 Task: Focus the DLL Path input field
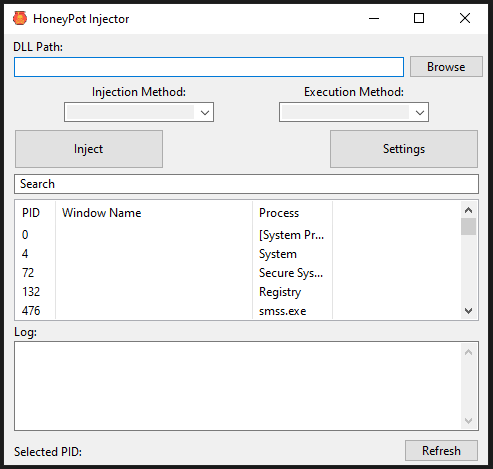[209, 67]
